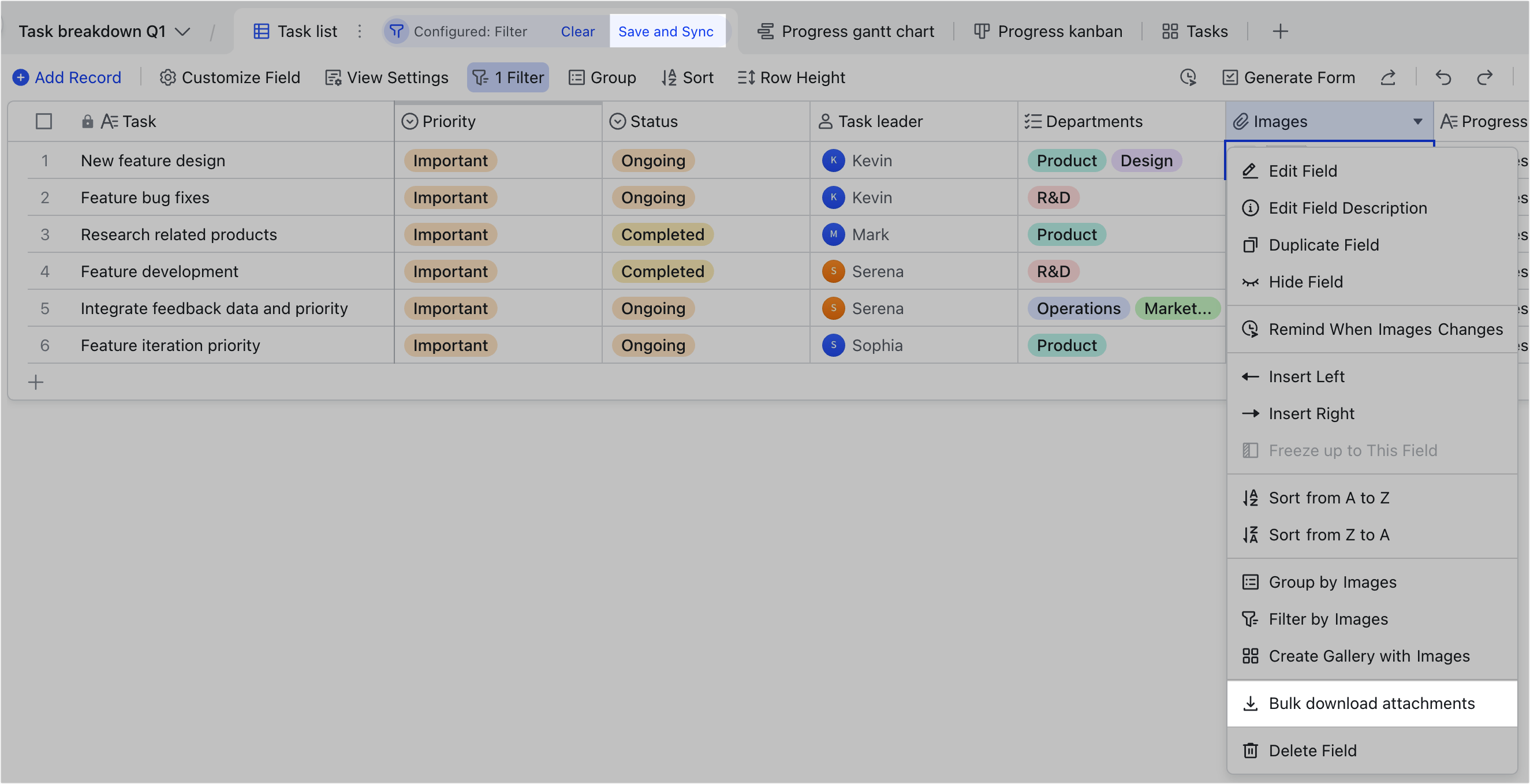
Task: Choose Bulk download attachments from the menu
Action: 1371,703
